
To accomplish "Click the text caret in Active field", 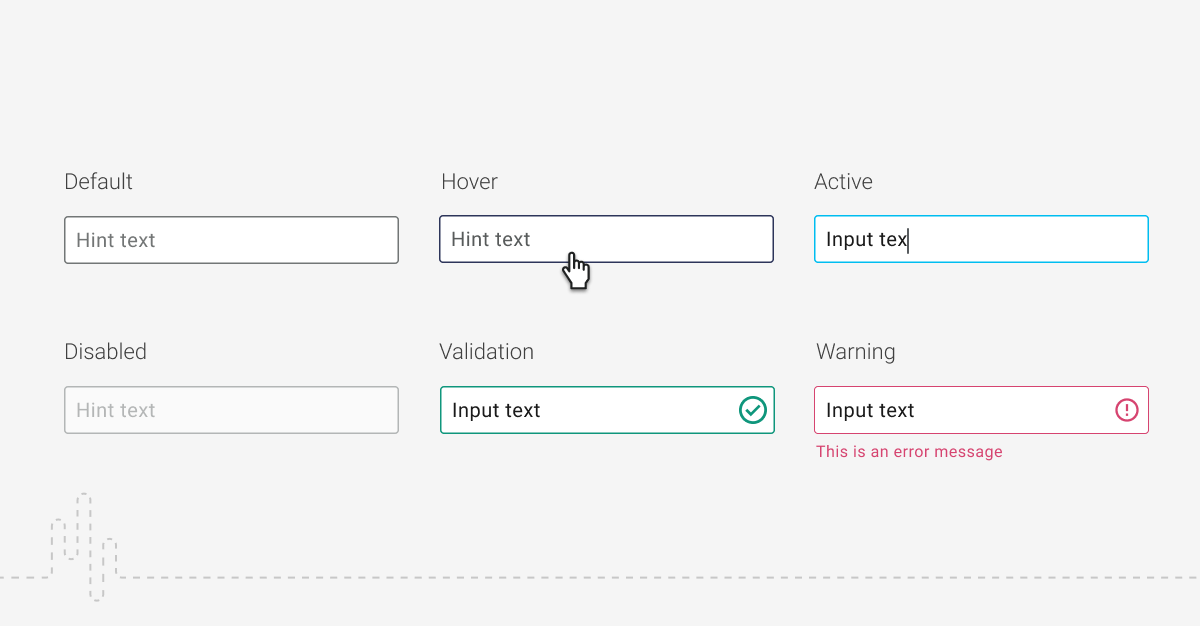I will pos(908,240).
